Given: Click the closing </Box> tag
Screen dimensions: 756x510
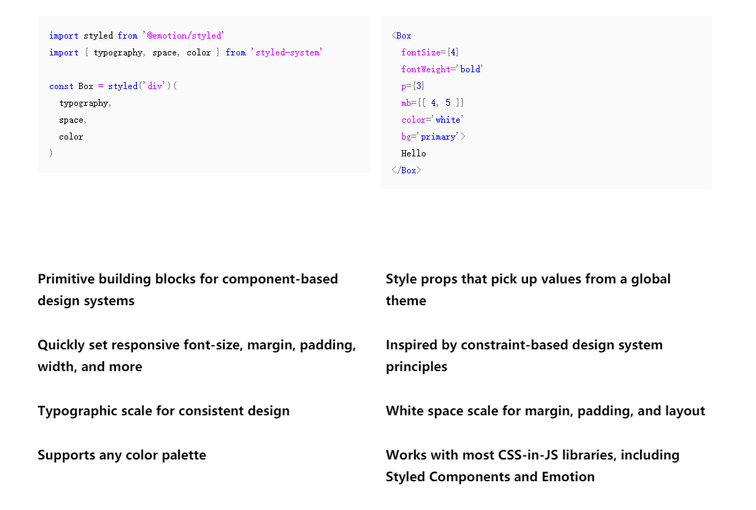Looking at the screenshot, I should [x=406, y=171].
